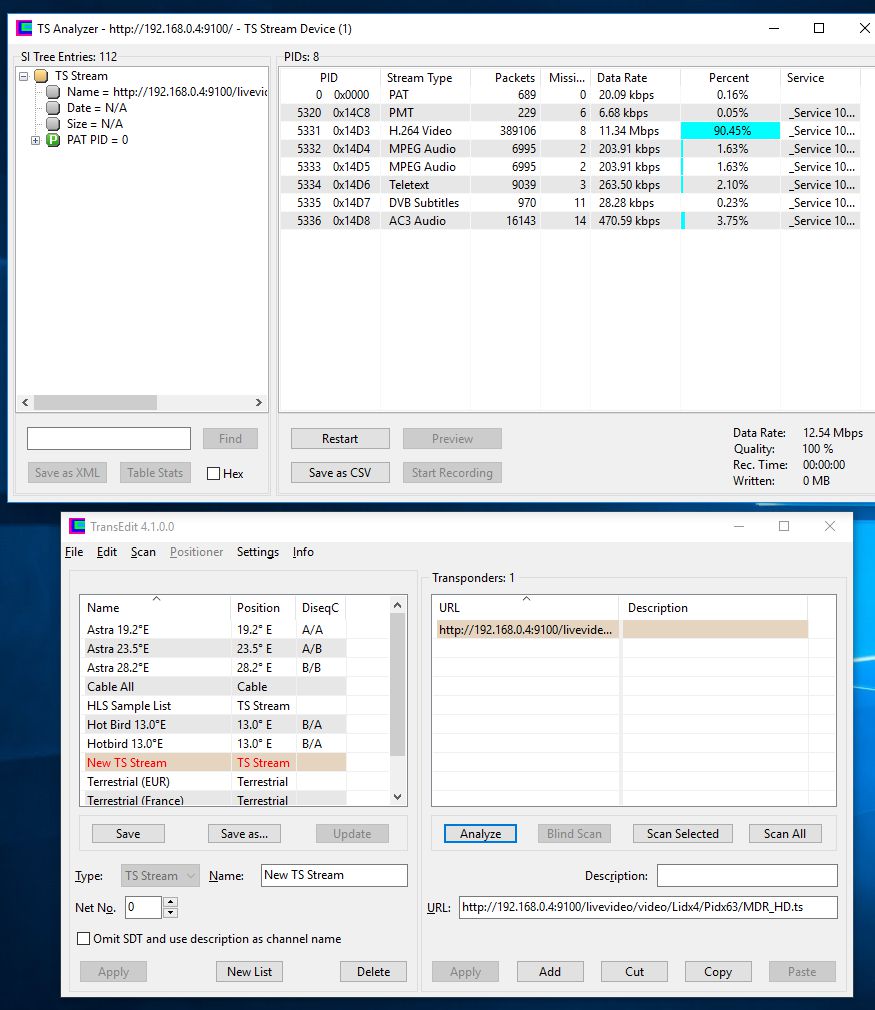This screenshot has height=1010, width=875.
Task: Click the Name entry icon in SI tree
Action: (x=54, y=92)
